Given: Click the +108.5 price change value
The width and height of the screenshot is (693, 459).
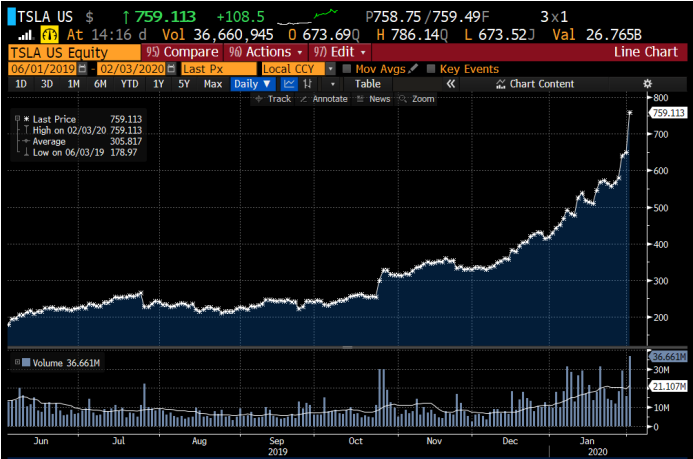Looking at the screenshot, I should pos(240,17).
